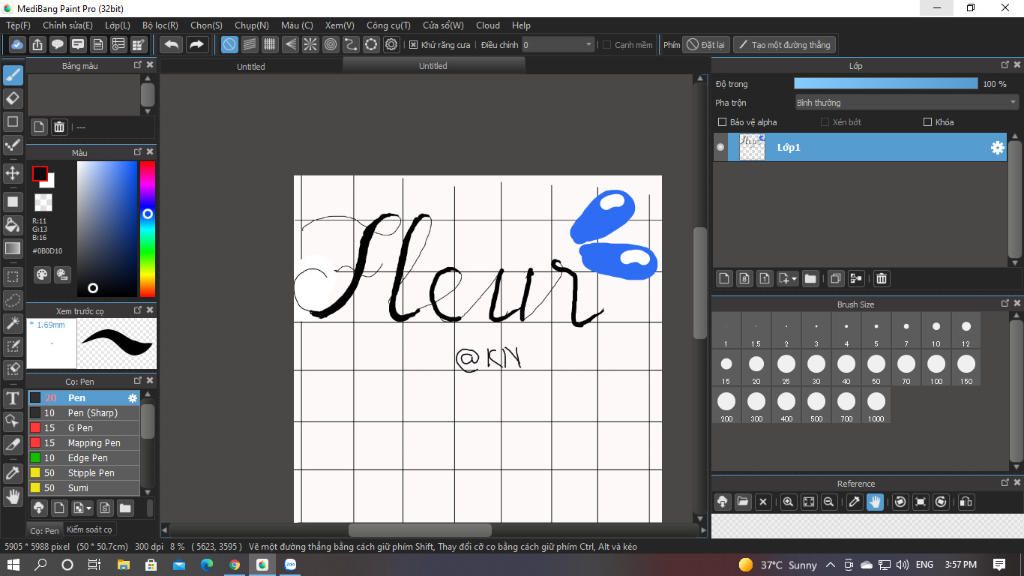Switch to Kiểm soát cọ tab
Screen dimensions: 1024x576
pos(89,530)
